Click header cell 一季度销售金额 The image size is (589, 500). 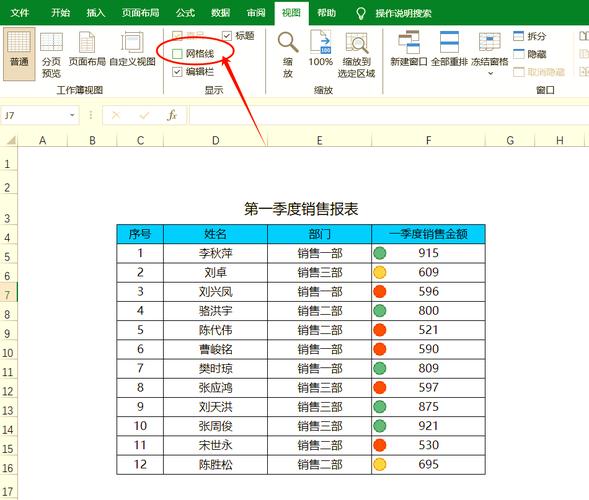coord(428,234)
